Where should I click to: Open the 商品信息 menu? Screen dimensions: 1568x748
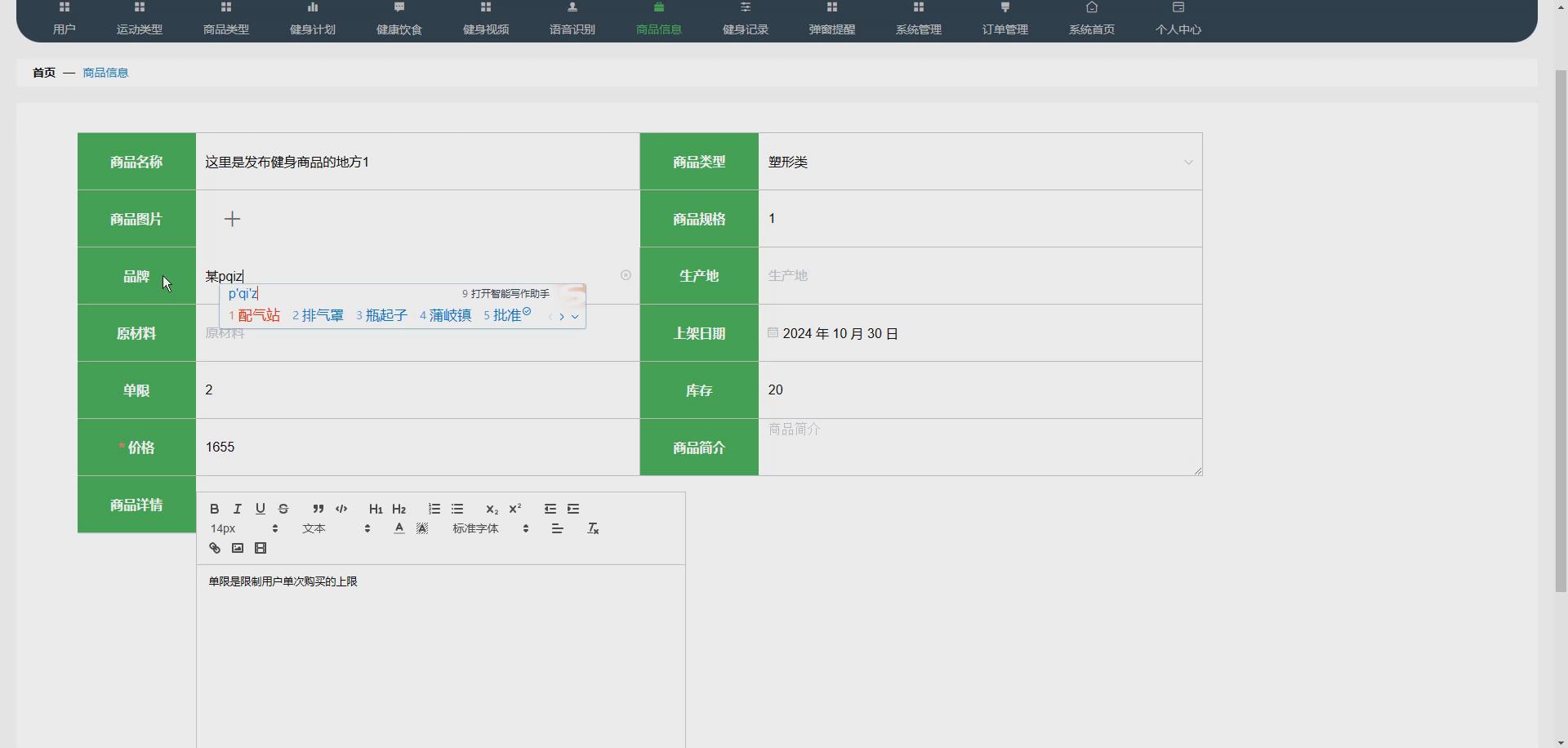(659, 20)
